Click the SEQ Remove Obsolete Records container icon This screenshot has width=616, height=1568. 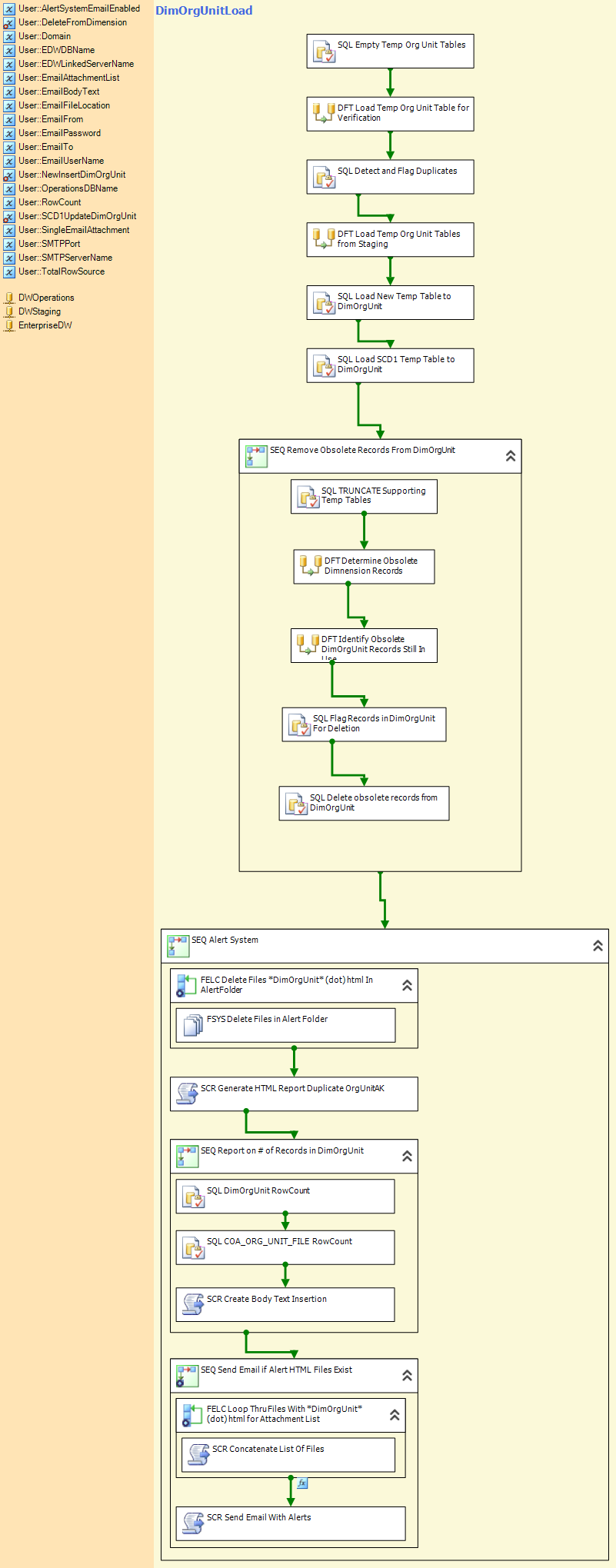256,456
